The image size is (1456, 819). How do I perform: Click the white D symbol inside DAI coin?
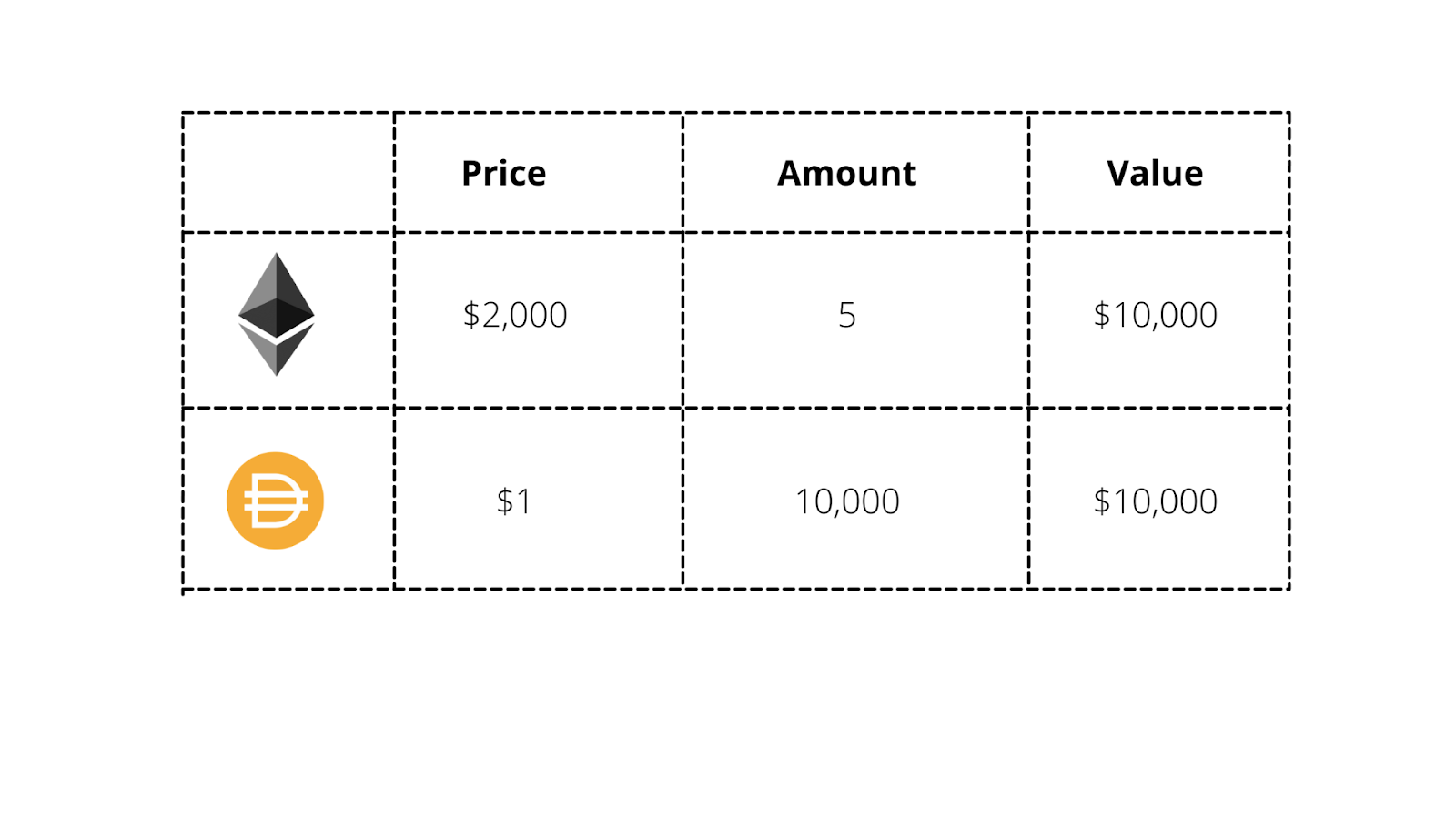coord(277,500)
